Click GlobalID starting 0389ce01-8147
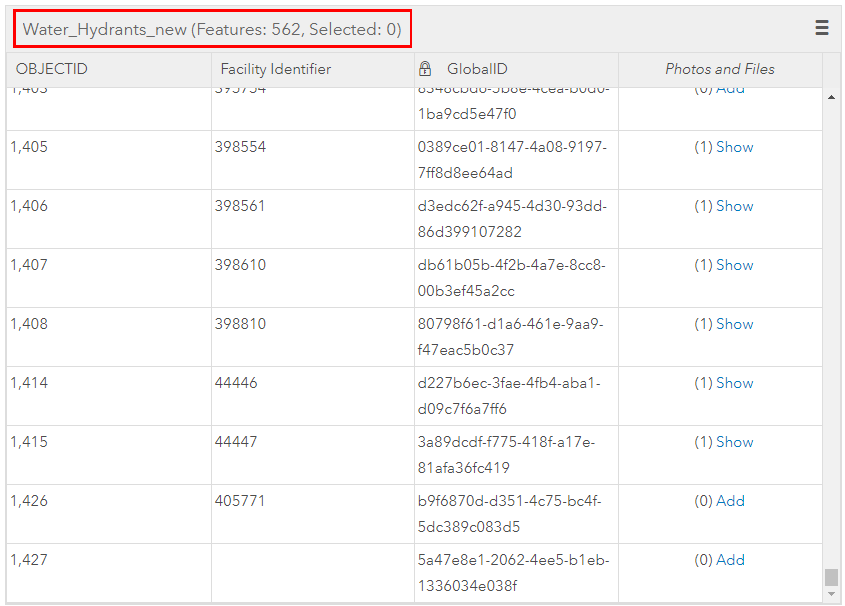The image size is (845, 606). click(x=512, y=160)
